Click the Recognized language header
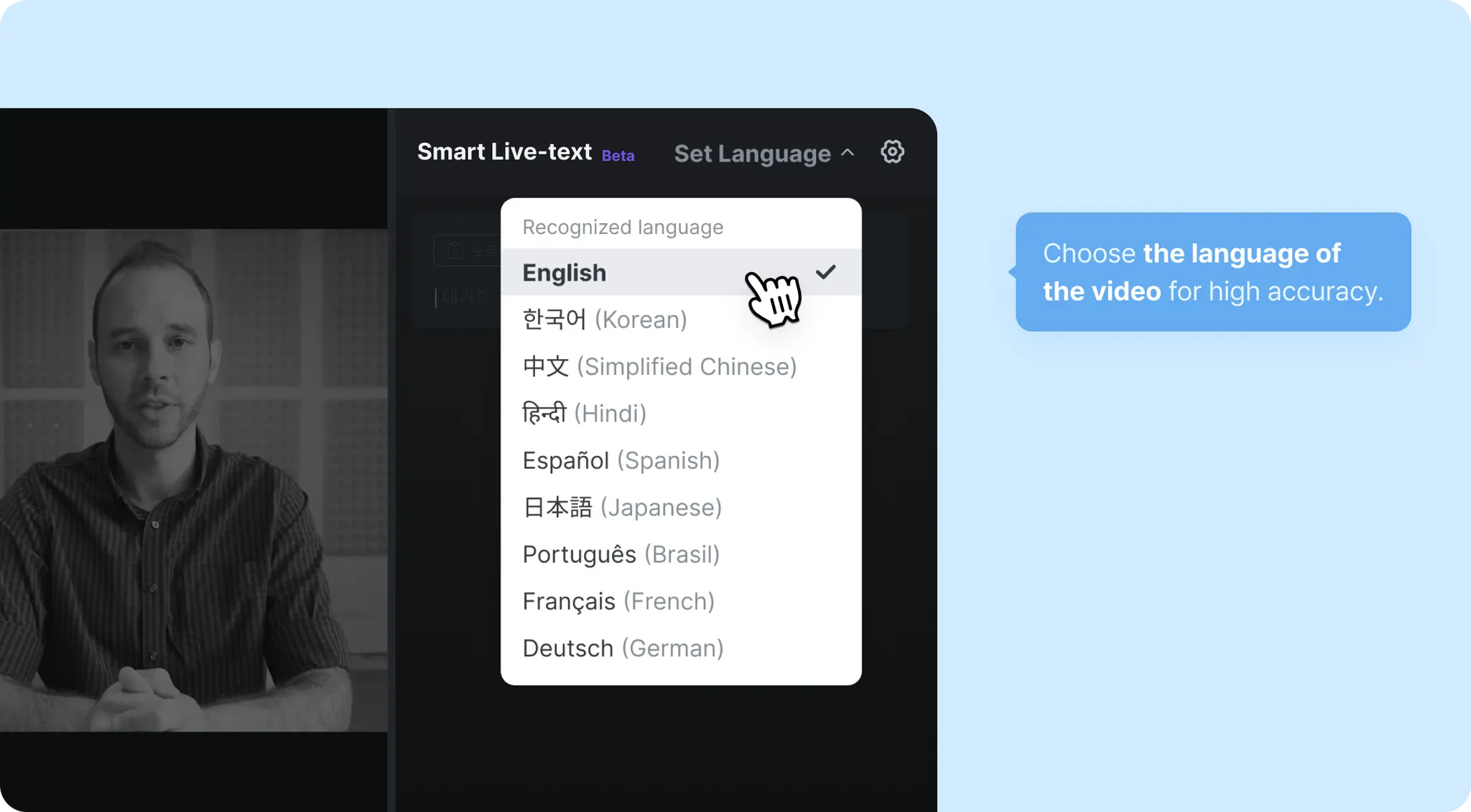 point(623,227)
